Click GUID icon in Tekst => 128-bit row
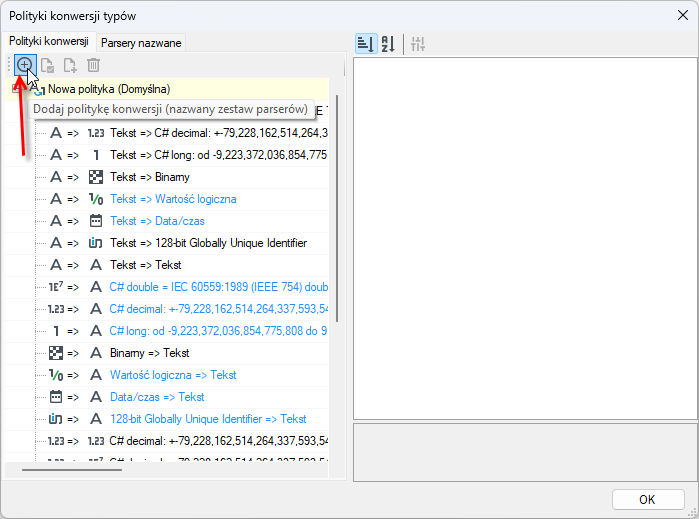Viewport: 699px width, 519px height. [x=96, y=243]
